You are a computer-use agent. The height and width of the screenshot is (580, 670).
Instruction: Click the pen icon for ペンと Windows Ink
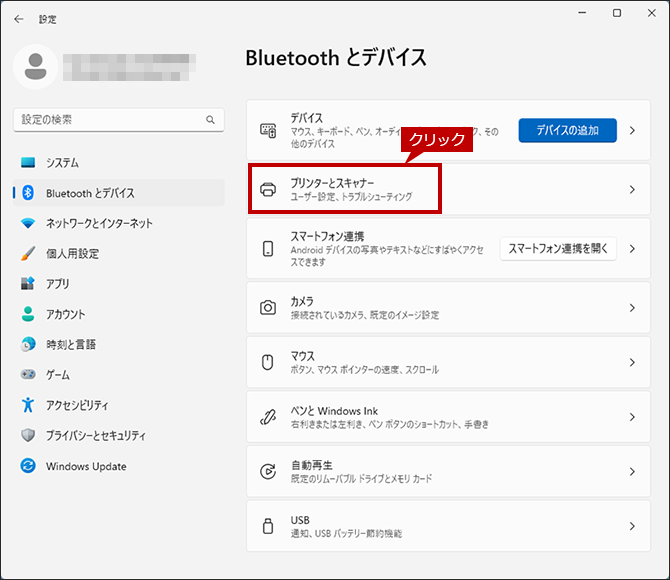click(268, 417)
